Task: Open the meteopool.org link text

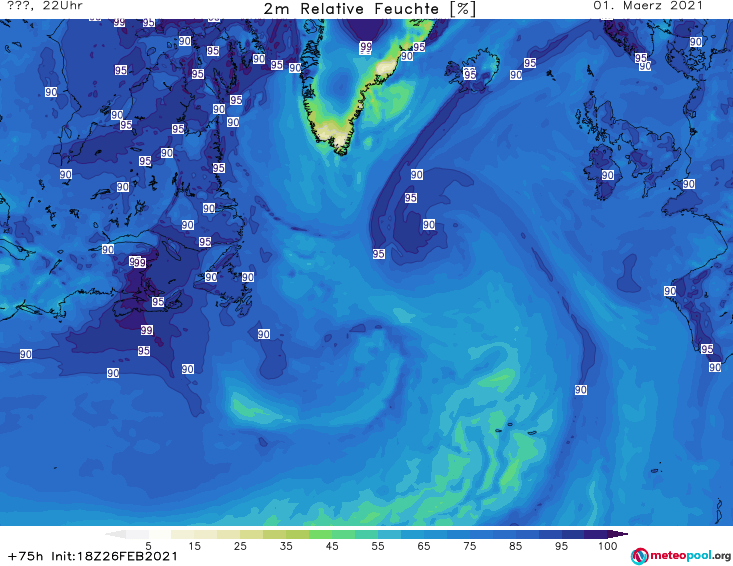Action: coord(690,556)
